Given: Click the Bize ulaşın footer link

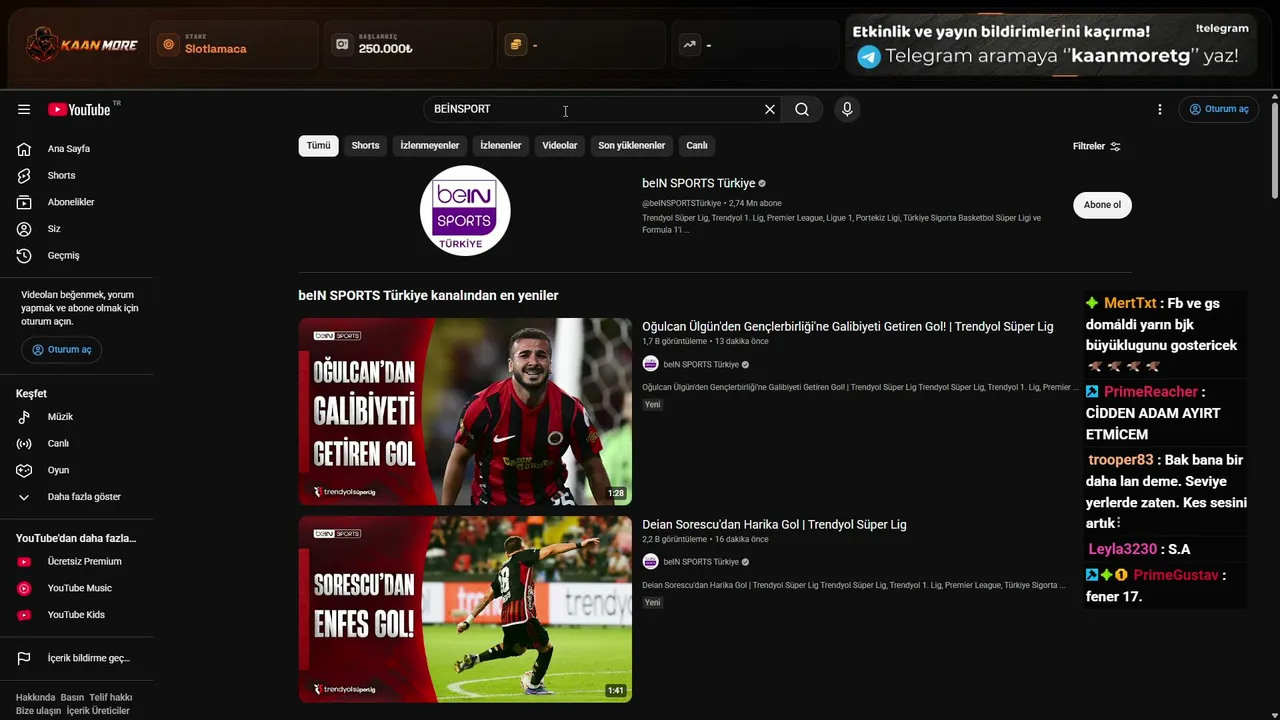Looking at the screenshot, I should pos(38,711).
